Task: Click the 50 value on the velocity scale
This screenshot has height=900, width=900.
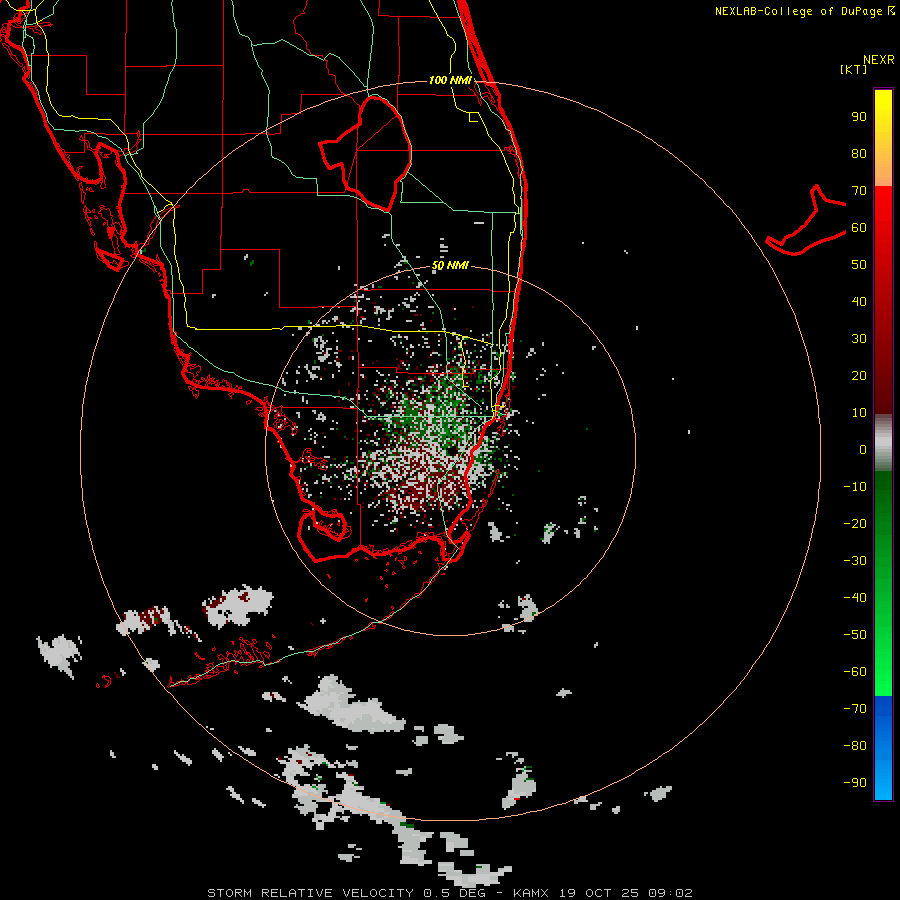Action: pos(859,265)
